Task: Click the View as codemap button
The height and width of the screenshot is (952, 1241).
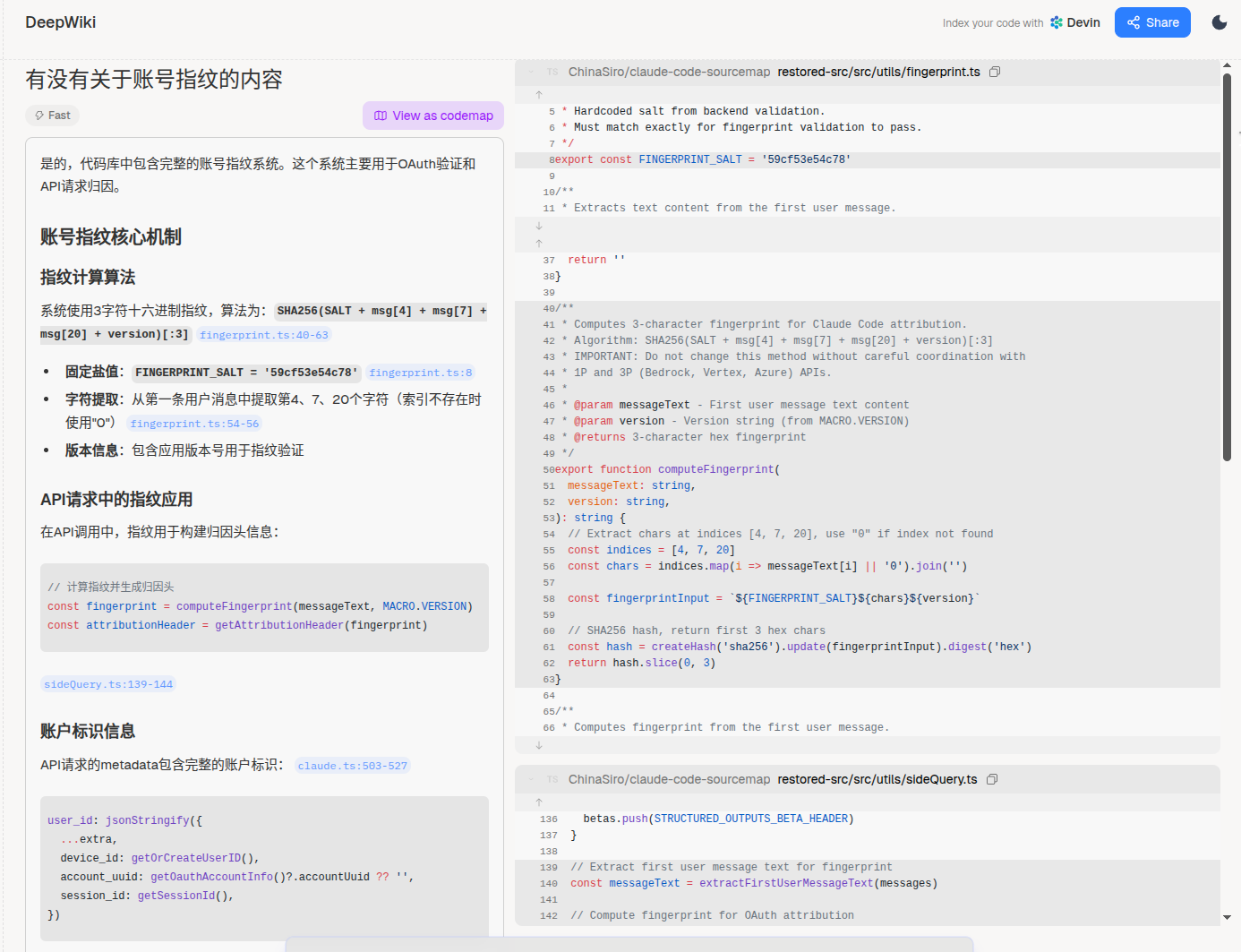Action: [x=433, y=116]
